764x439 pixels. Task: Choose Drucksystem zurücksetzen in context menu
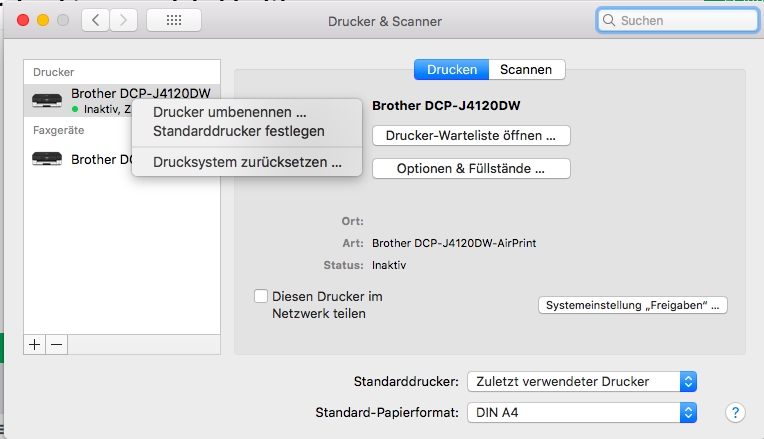[x=247, y=162]
